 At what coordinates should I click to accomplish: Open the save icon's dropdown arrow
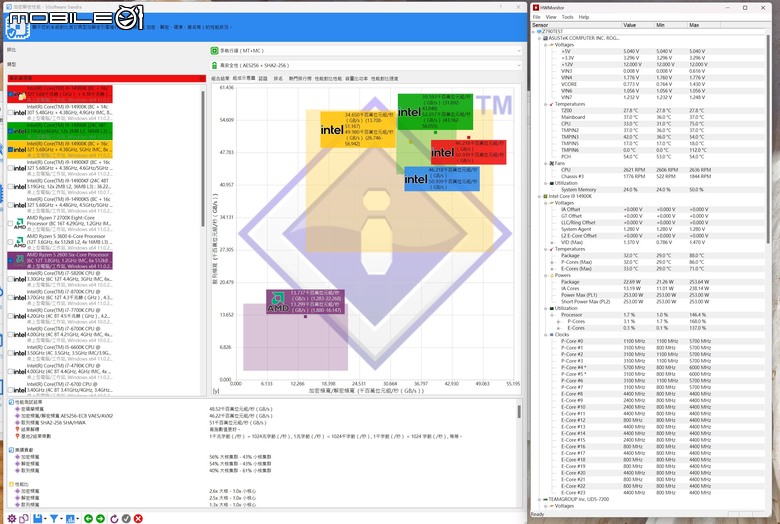coord(45,519)
